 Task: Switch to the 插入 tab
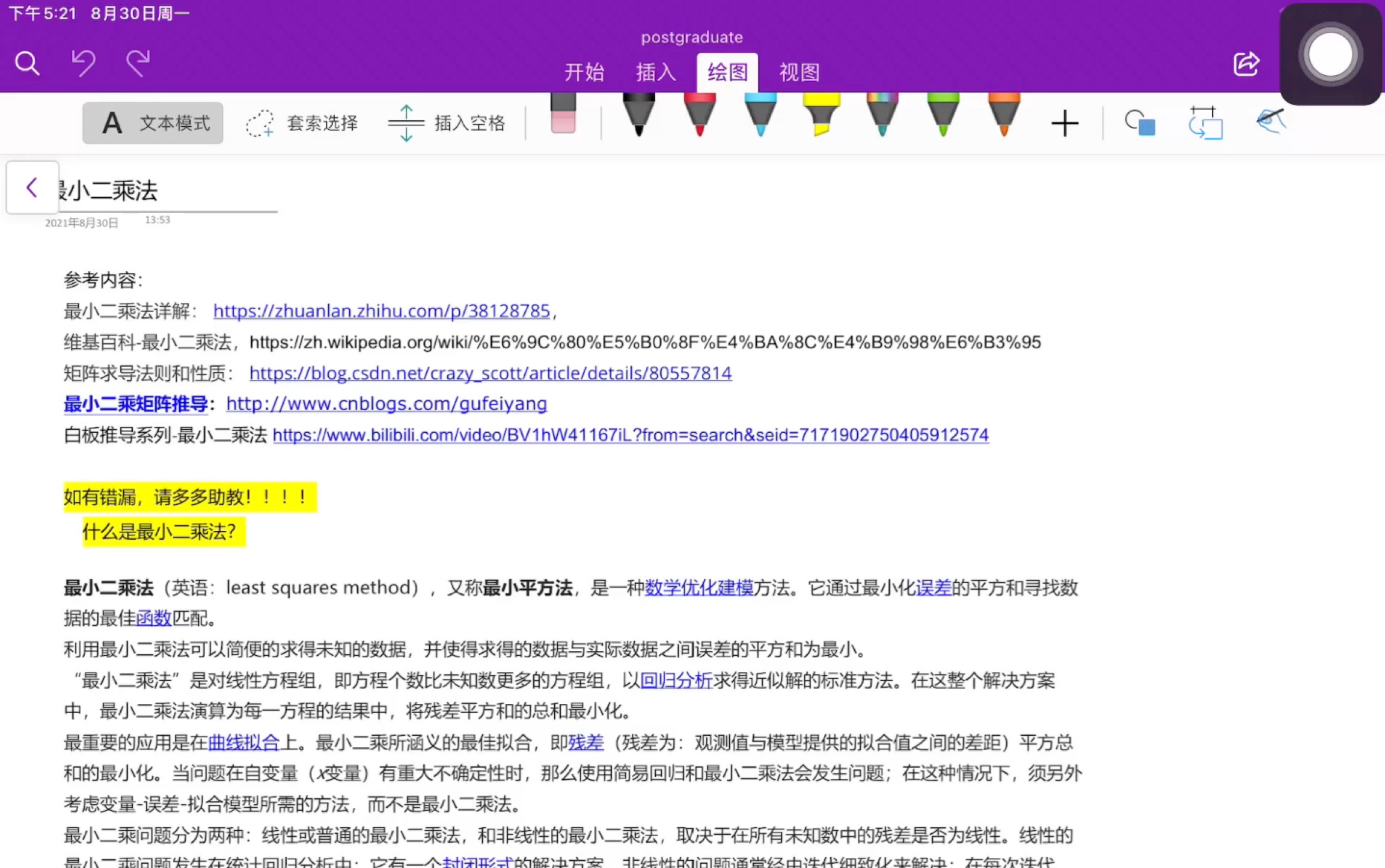point(656,72)
